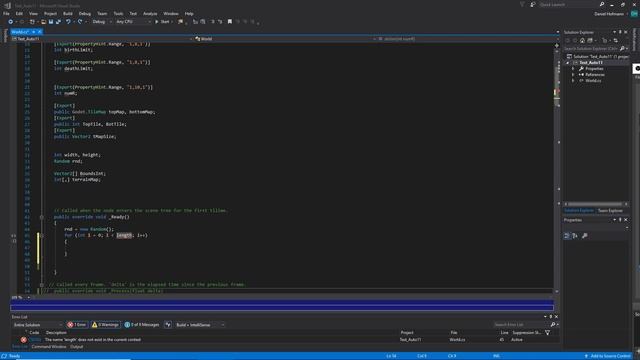
Task: Click the Save All icon
Action: click(x=58, y=22)
